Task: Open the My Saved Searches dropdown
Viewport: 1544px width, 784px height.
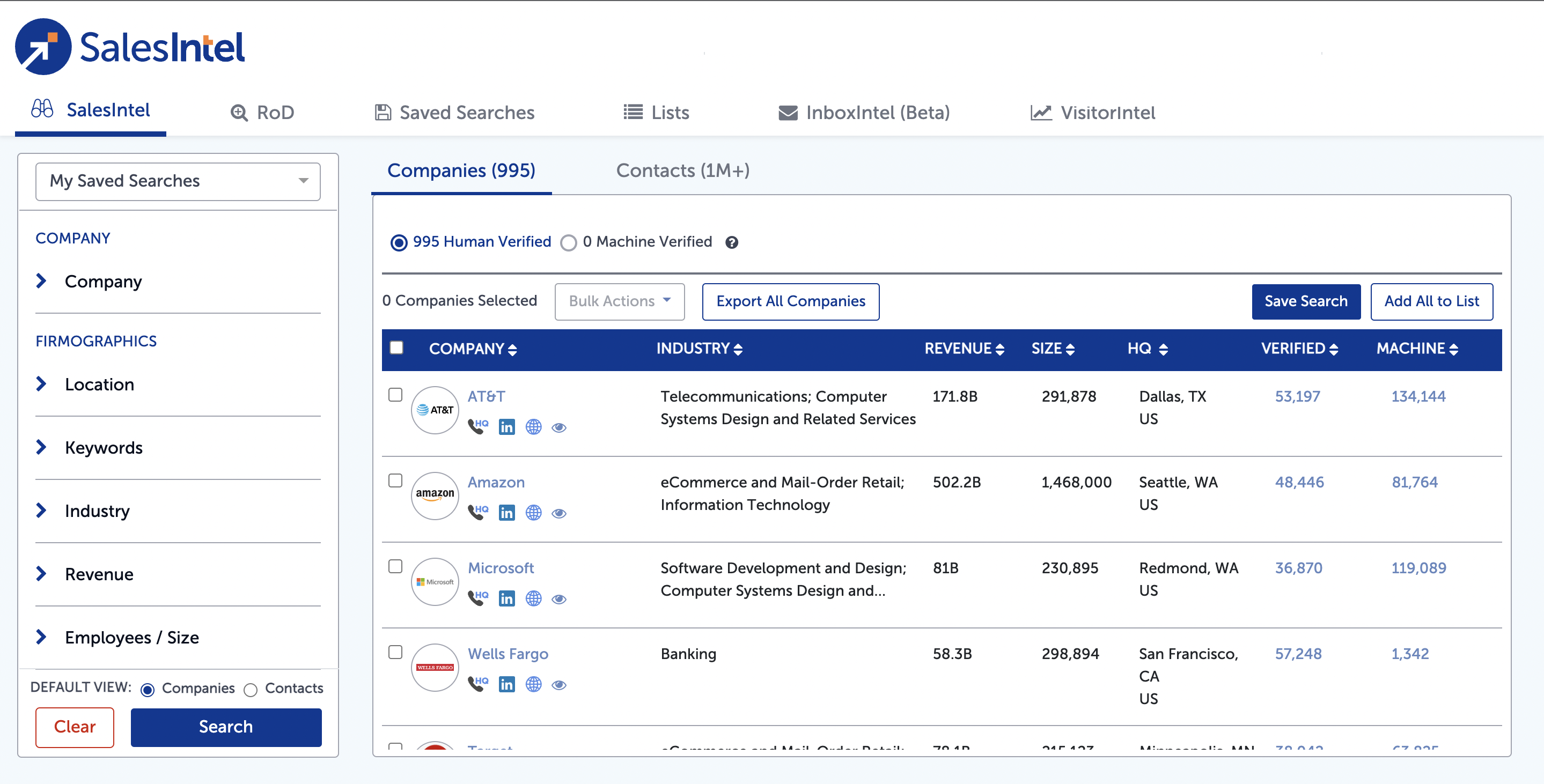Action: tap(178, 181)
